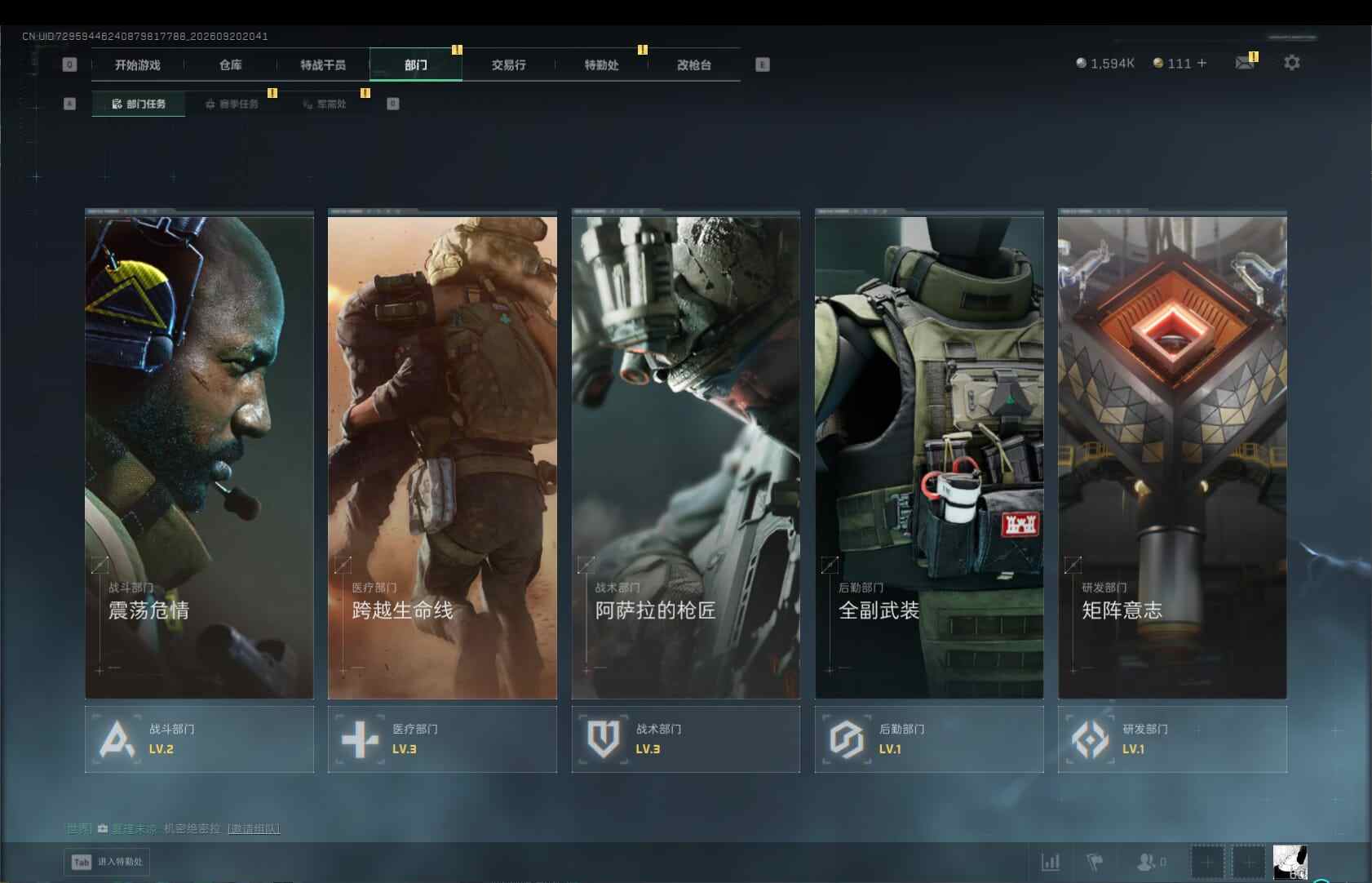Click the corner marker icon on 矩阵意志 card
1372x883 pixels.
coord(1073,565)
